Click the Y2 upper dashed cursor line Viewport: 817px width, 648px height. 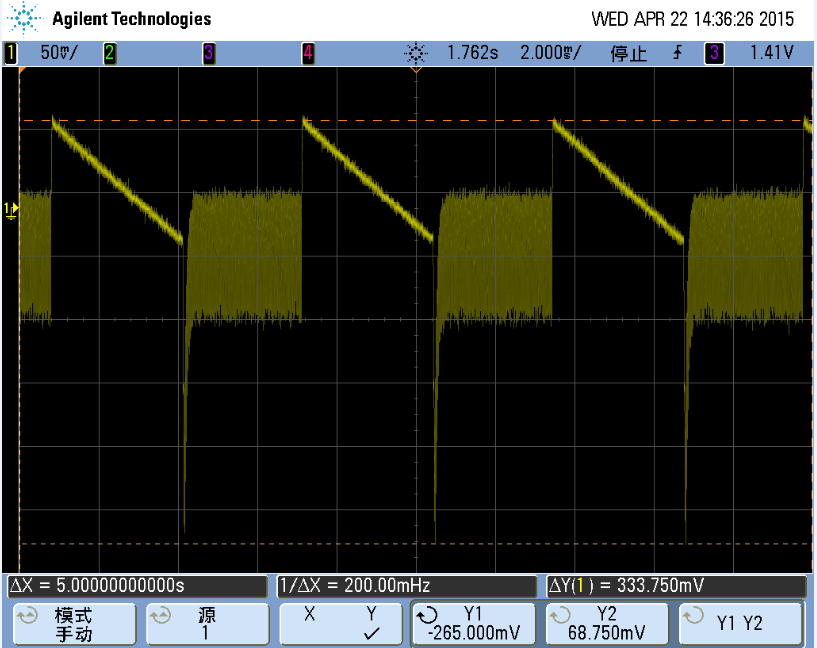(416, 121)
